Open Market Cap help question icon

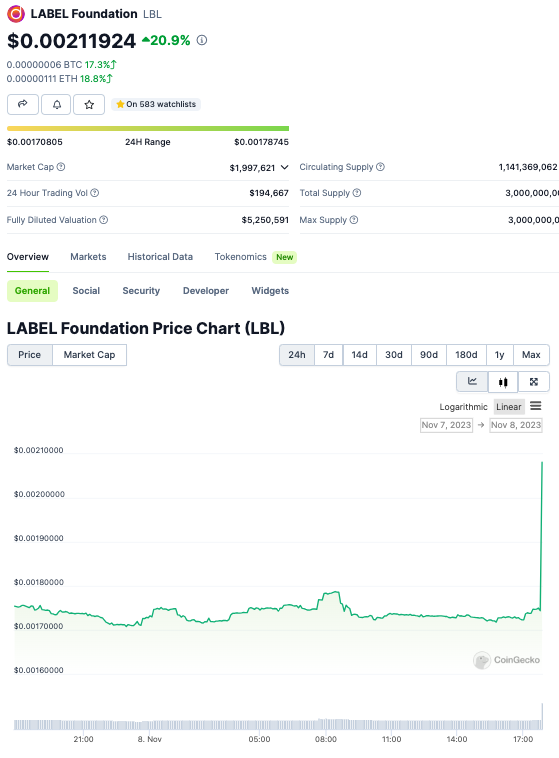coord(61,167)
